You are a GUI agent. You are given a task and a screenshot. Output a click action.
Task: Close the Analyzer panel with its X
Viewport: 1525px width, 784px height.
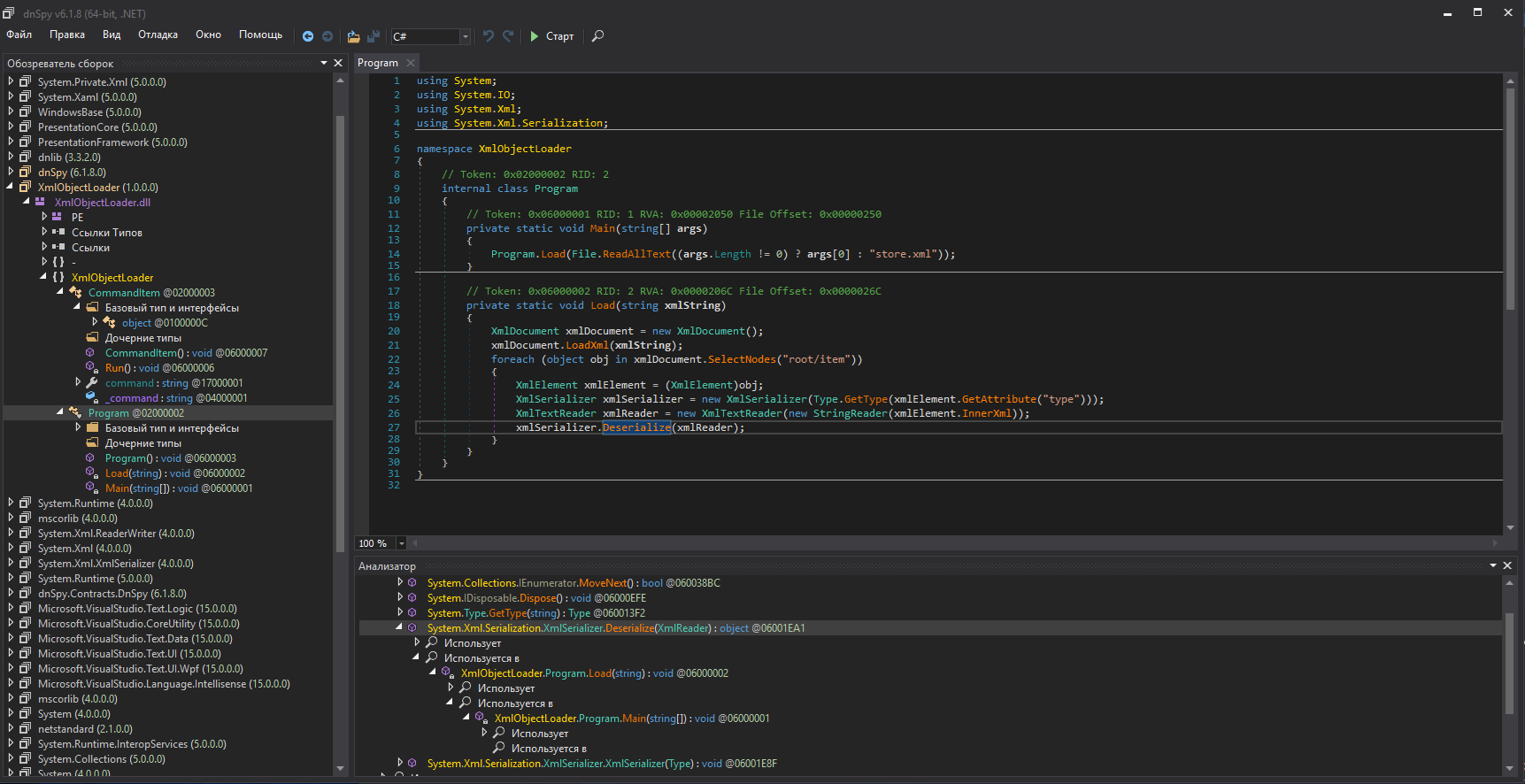1507,565
